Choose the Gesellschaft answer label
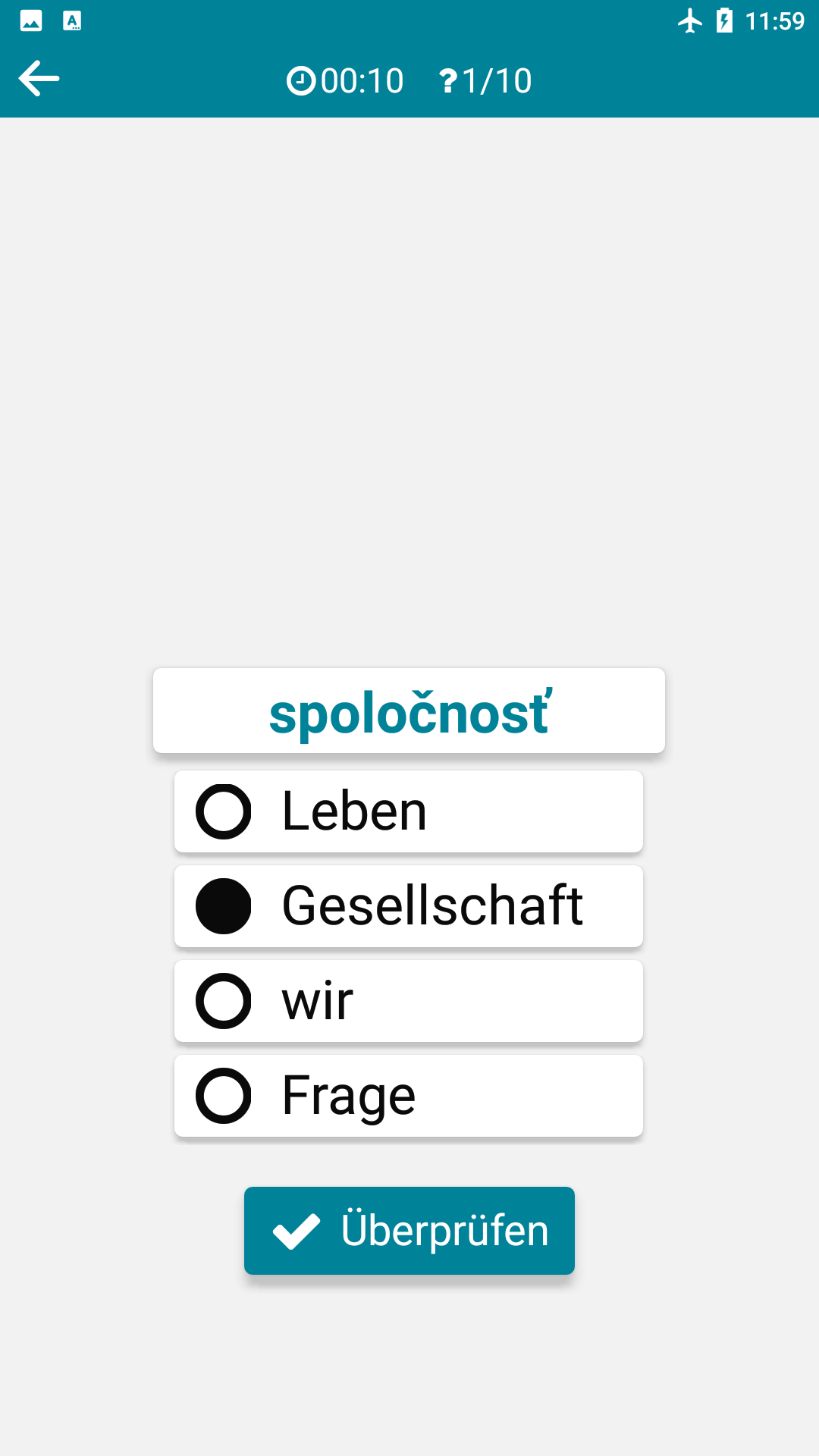 point(432,906)
